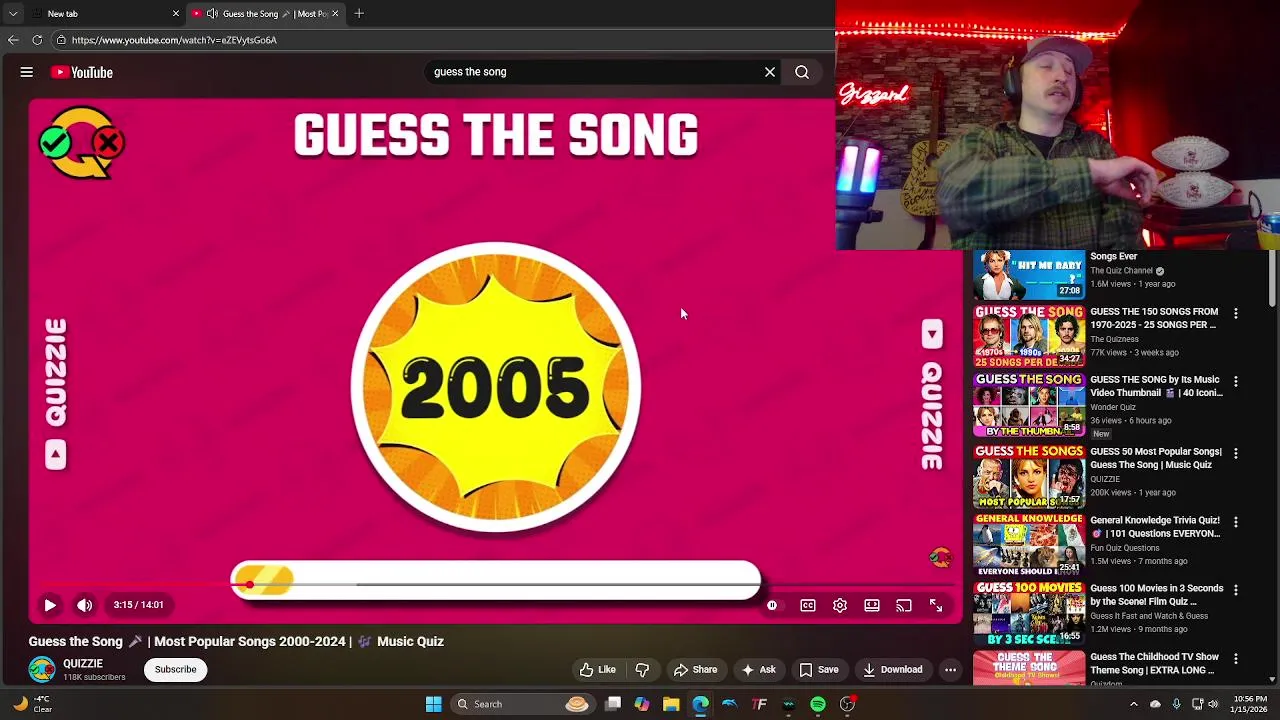This screenshot has height=720, width=1280.
Task: Reload the page in browser
Action: (x=37, y=40)
